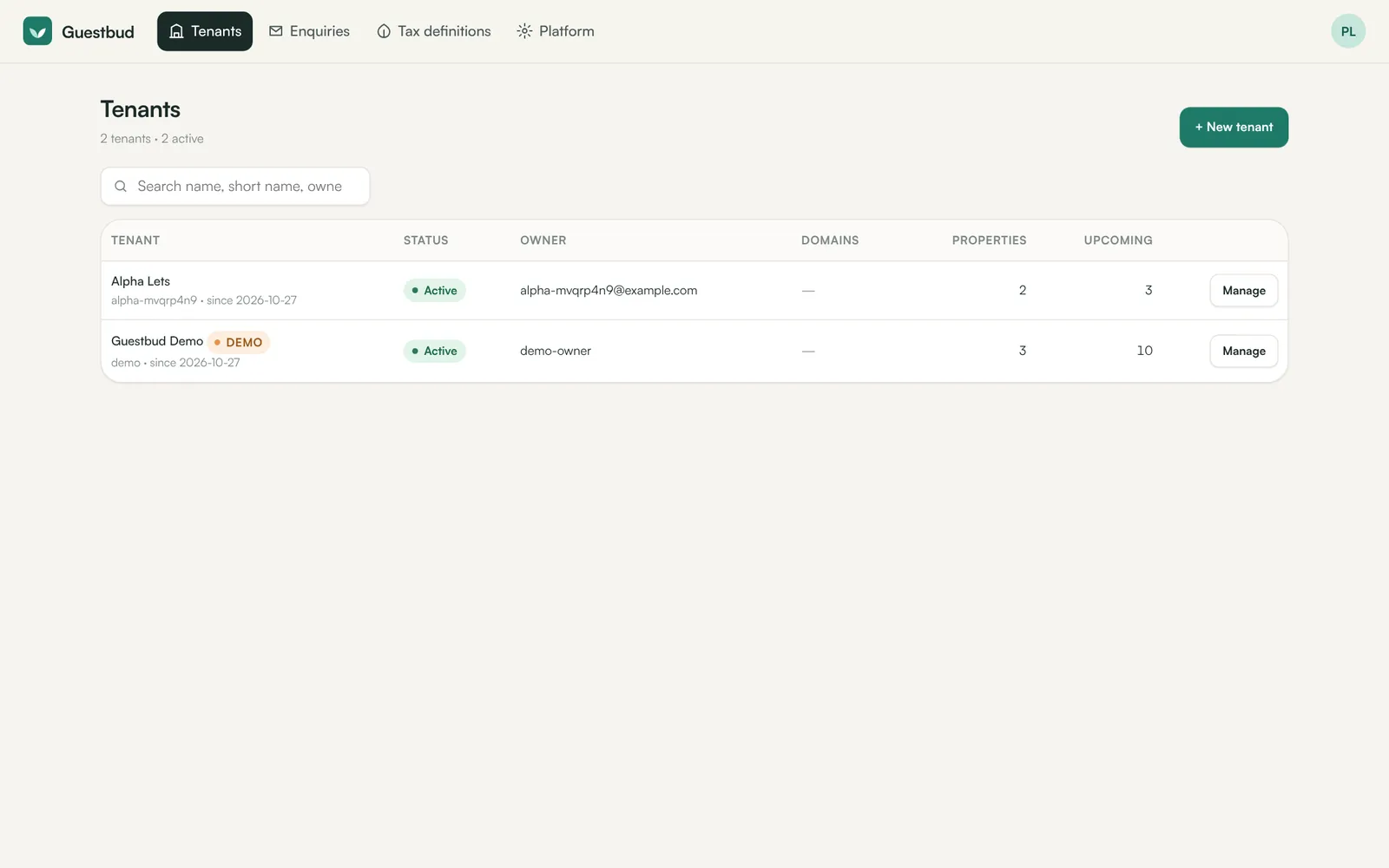Click the demo since 2026-10-27 subtitle
Image resolution: width=1389 pixels, height=868 pixels.
175,363
